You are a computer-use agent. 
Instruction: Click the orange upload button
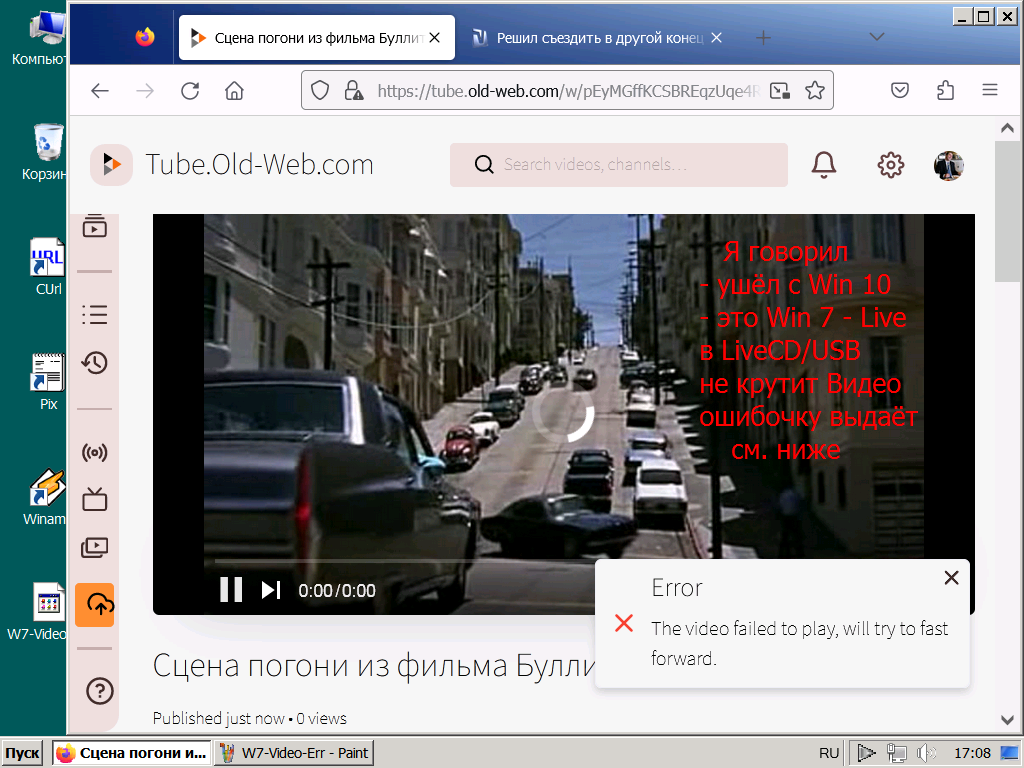coord(95,605)
